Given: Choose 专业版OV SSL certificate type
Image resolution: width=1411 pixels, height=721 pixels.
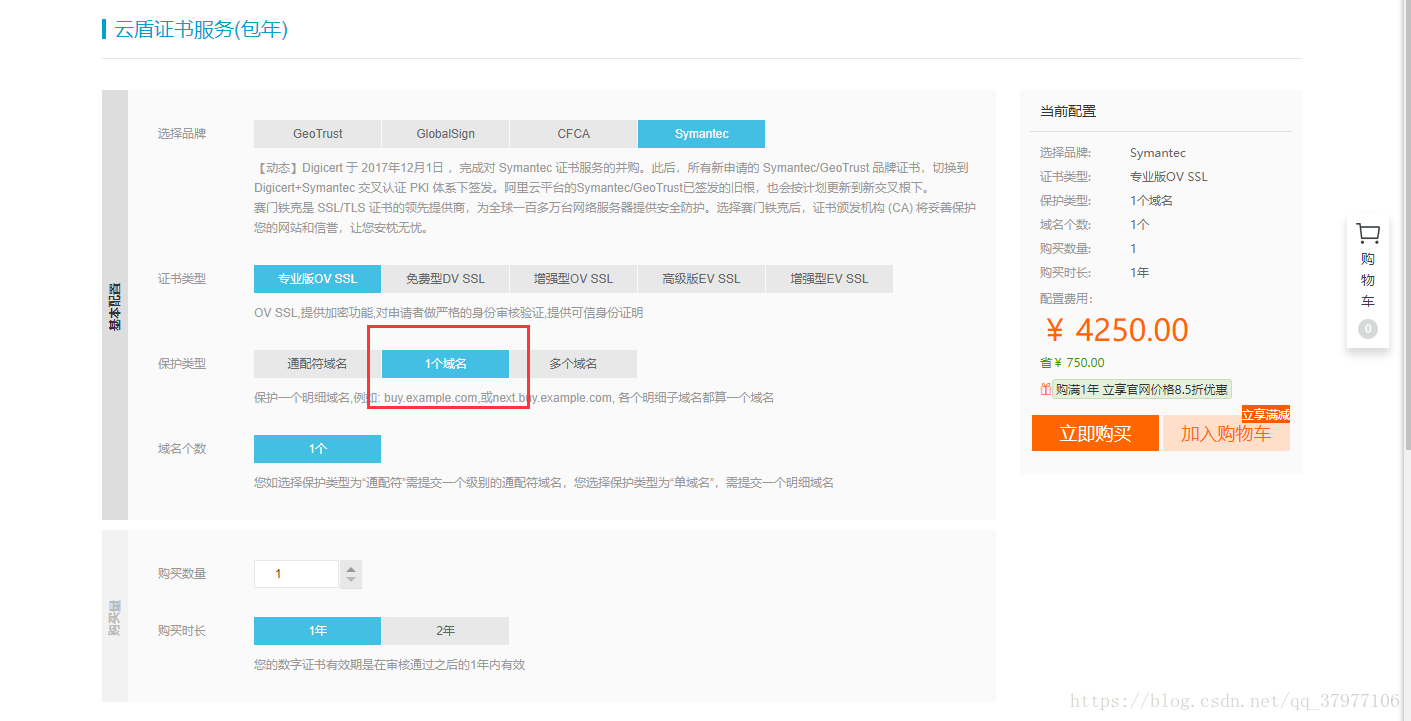Looking at the screenshot, I should coord(317,279).
